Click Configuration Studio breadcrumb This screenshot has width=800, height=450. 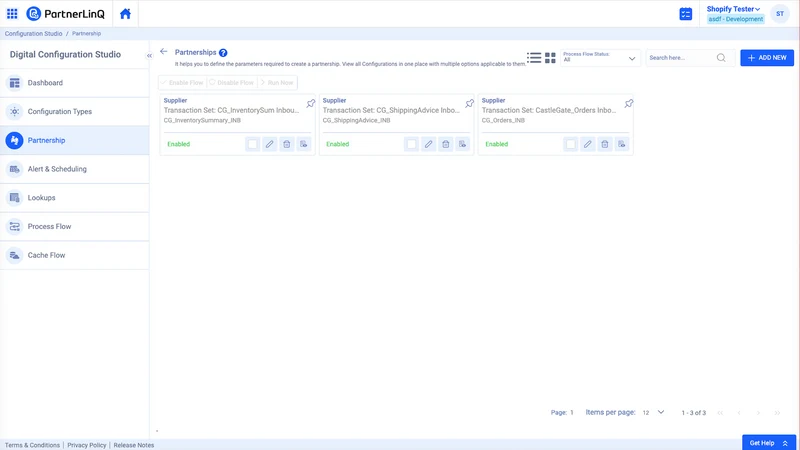click(34, 34)
